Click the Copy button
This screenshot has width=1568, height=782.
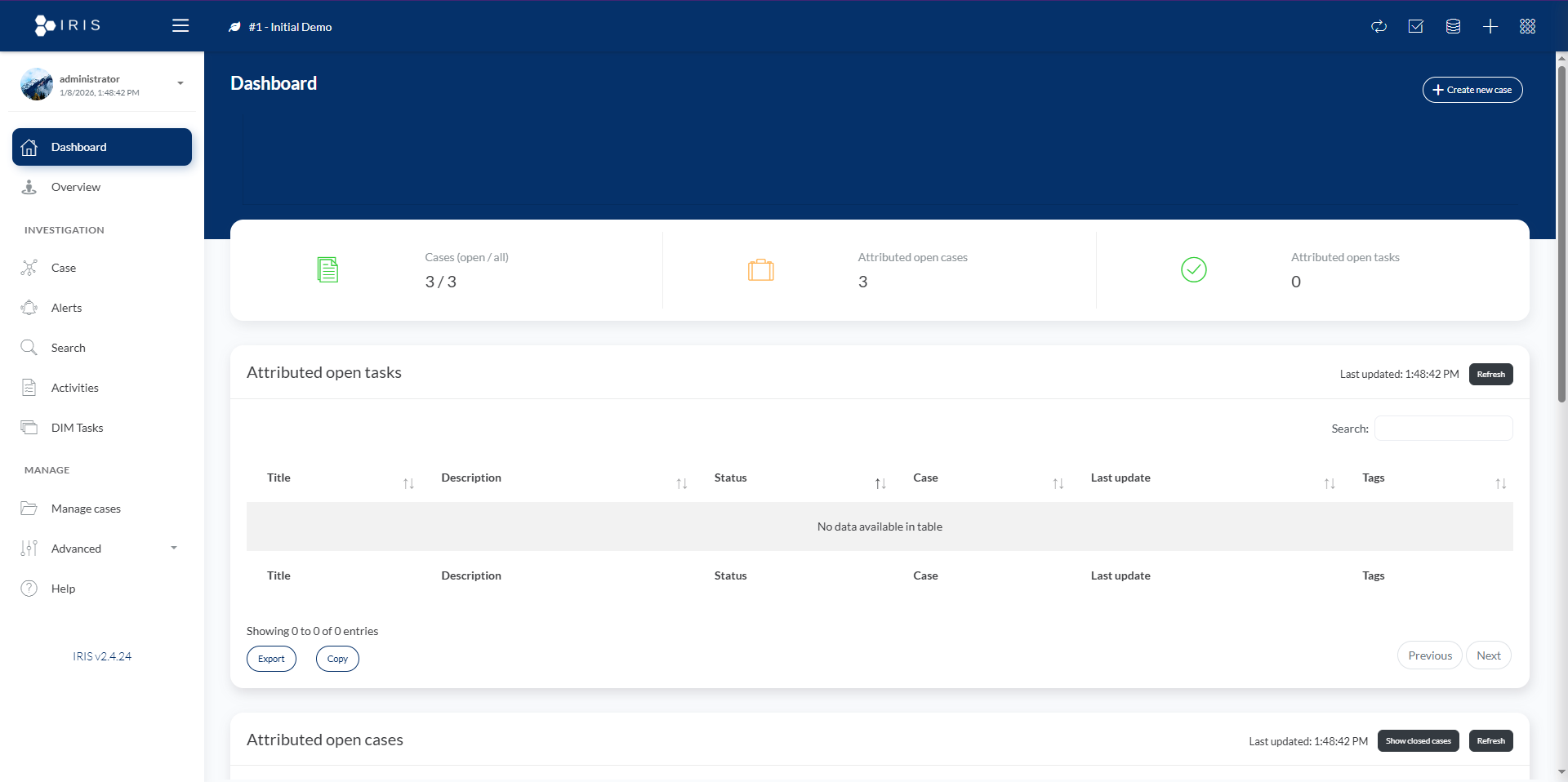click(337, 659)
